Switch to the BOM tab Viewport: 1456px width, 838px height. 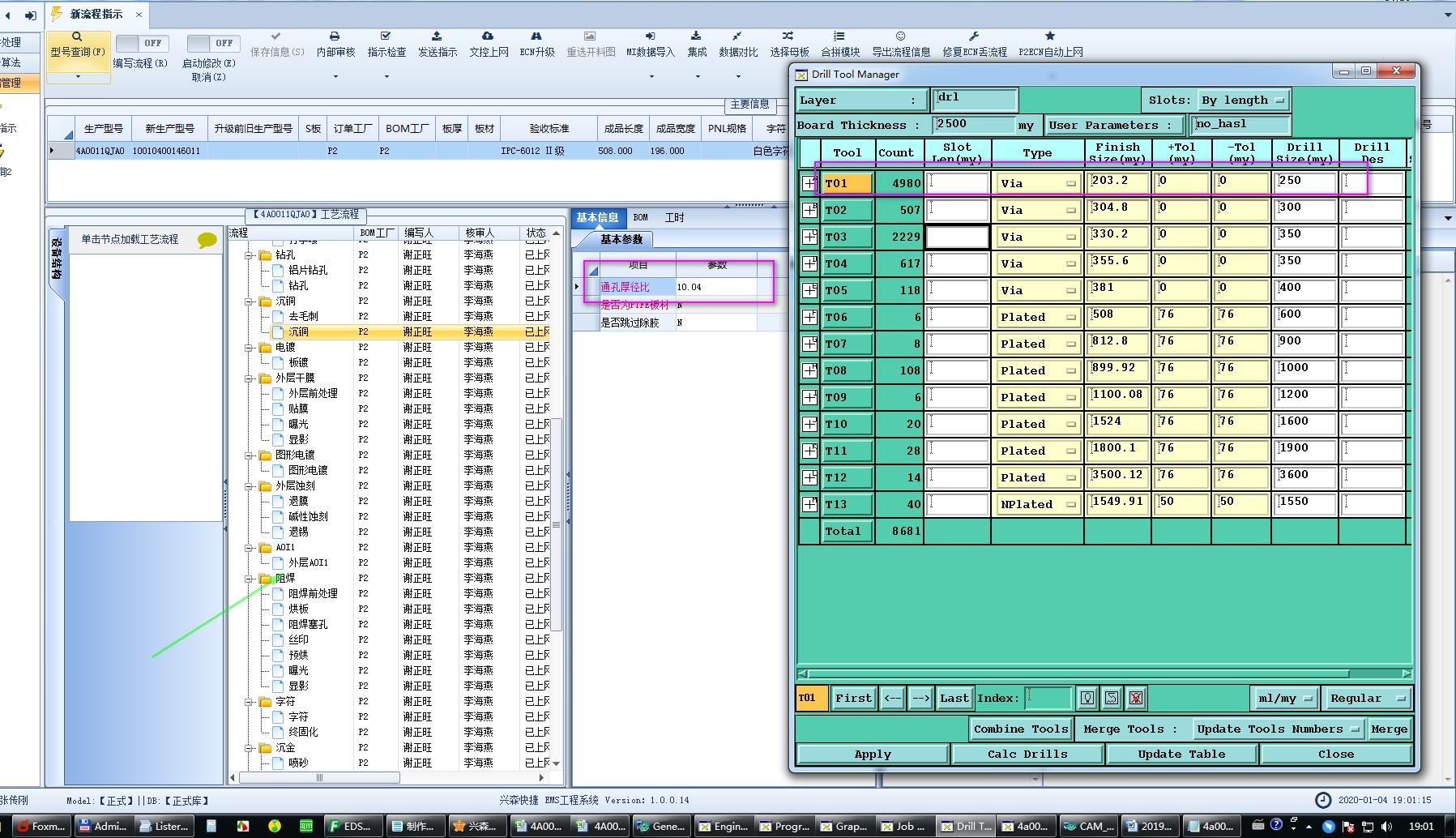[640, 217]
